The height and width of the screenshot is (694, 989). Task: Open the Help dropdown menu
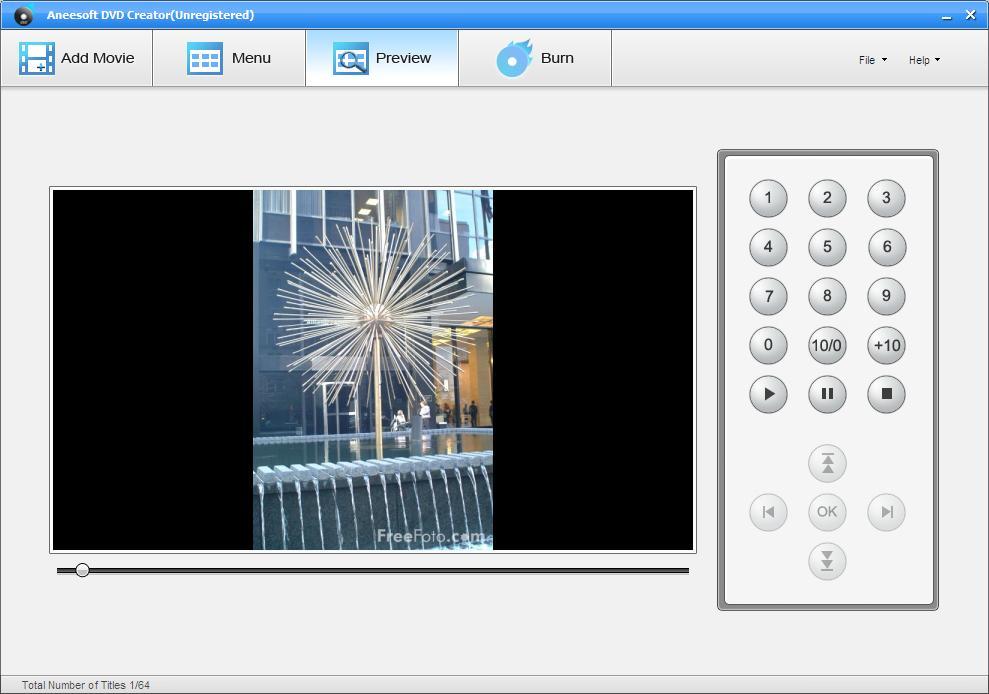click(x=924, y=60)
